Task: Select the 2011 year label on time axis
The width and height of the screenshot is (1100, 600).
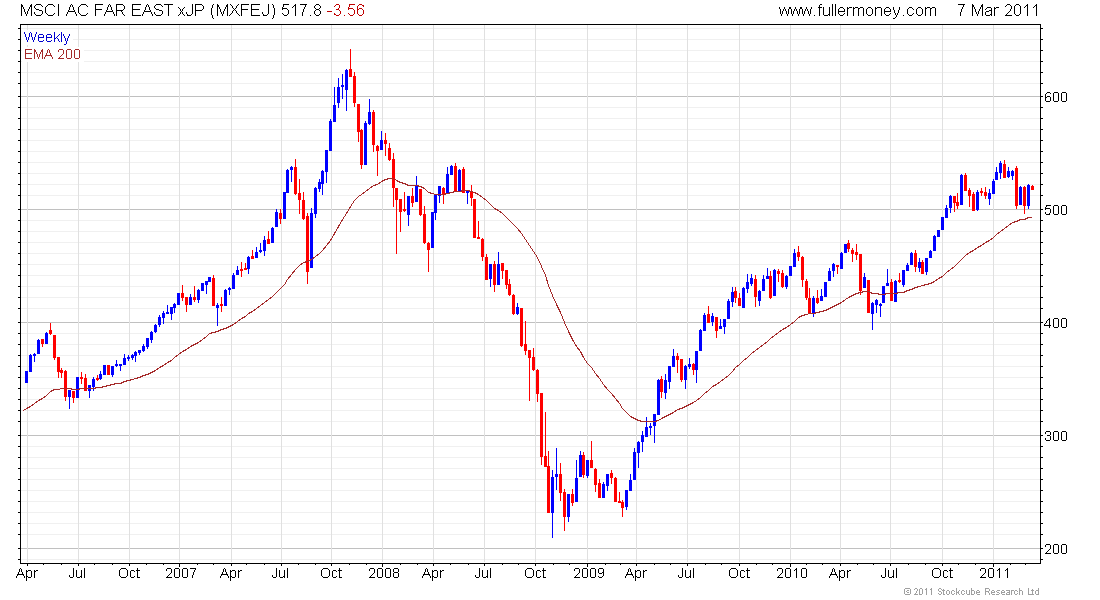Action: pyautogui.click(x=994, y=573)
